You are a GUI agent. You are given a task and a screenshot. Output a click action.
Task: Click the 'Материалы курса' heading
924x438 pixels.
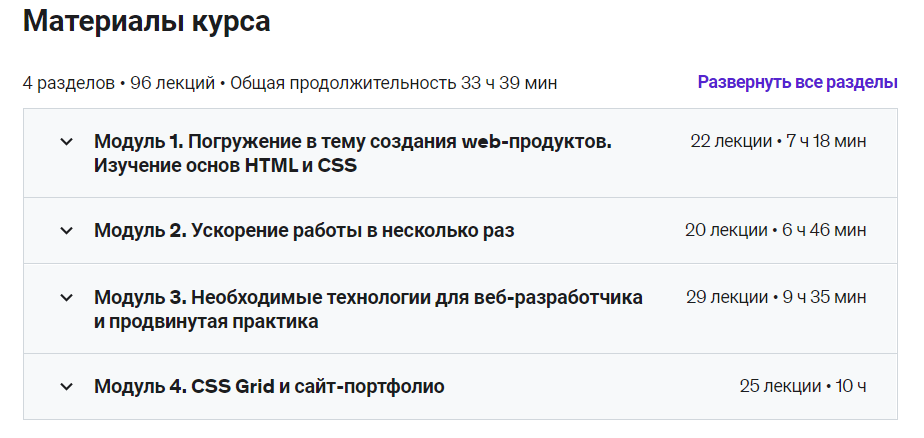pos(146,22)
